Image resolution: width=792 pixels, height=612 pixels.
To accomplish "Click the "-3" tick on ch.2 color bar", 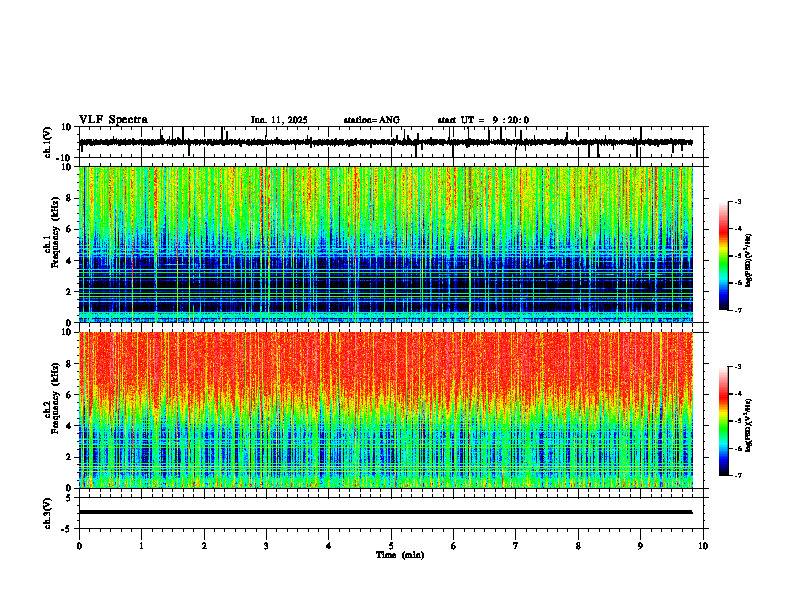I will pos(738,367).
